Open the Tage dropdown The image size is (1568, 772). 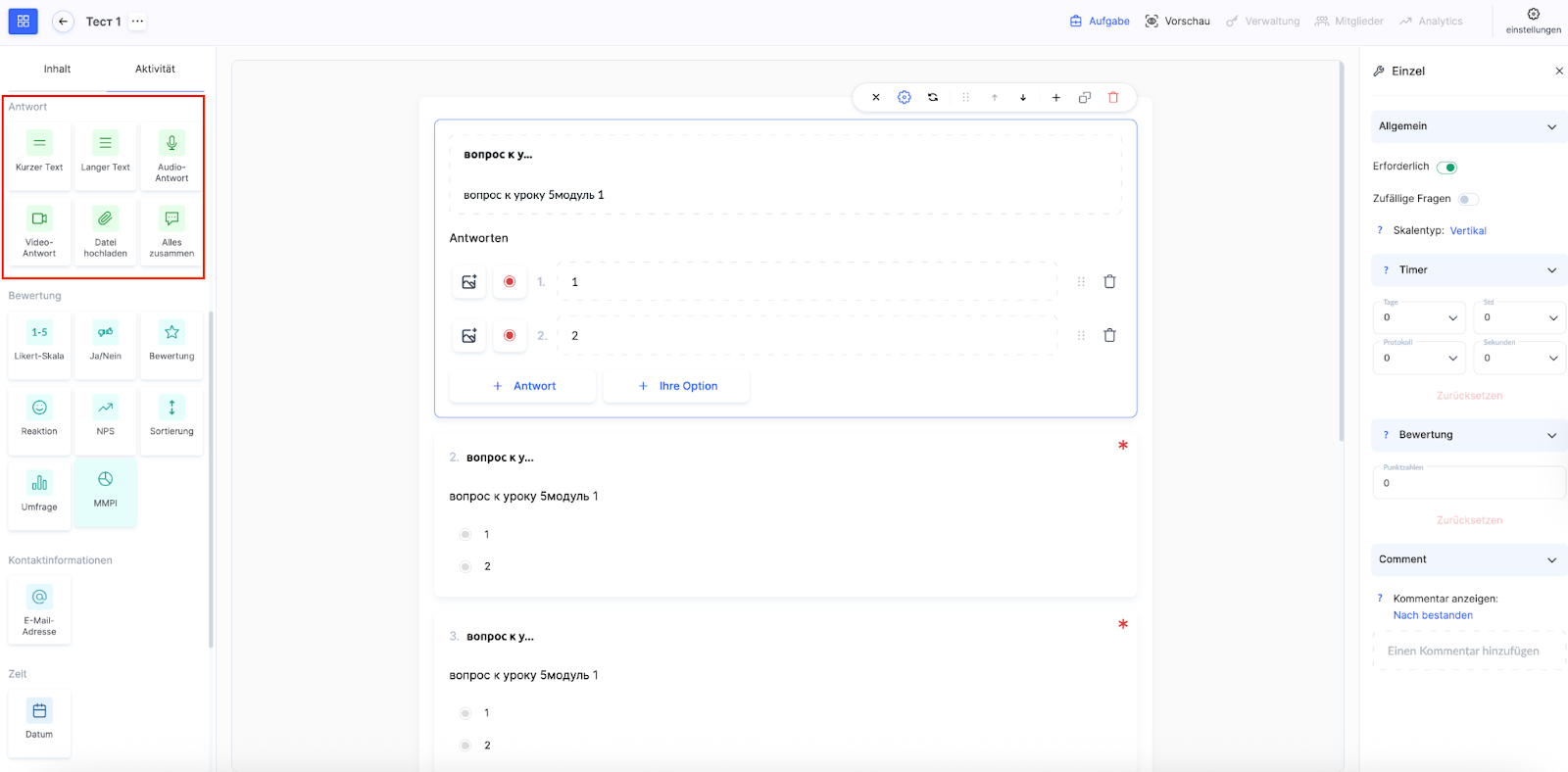(x=1419, y=316)
